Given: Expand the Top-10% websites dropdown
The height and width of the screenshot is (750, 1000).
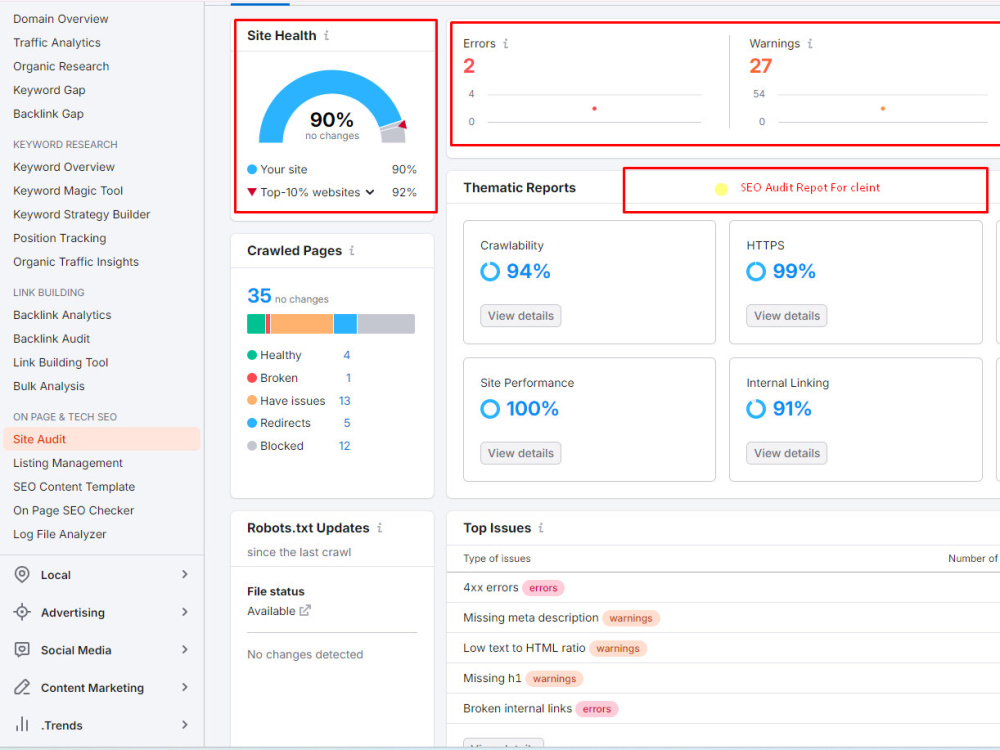Looking at the screenshot, I should click(370, 192).
